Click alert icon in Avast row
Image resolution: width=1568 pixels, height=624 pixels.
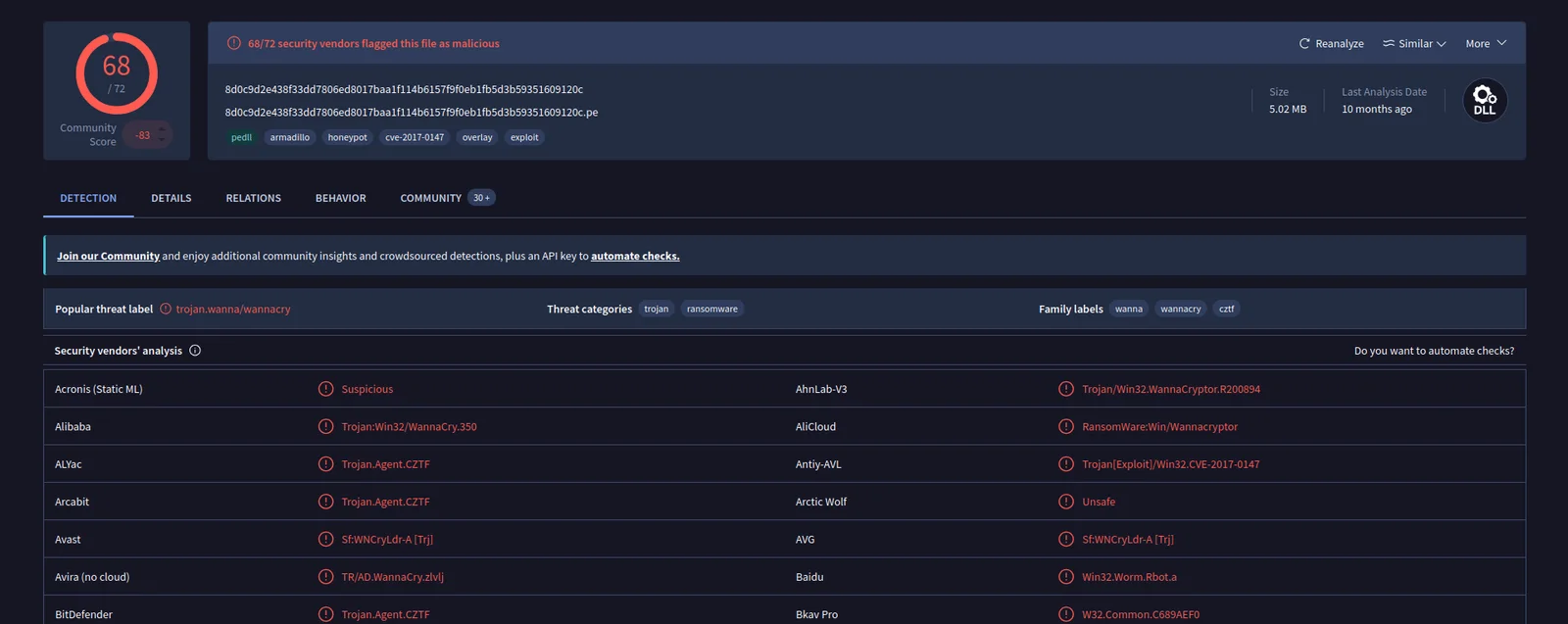[326, 539]
